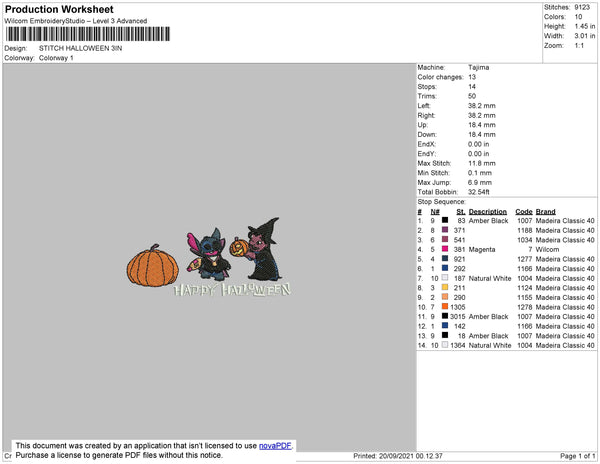This screenshot has width=600, height=464.
Task: Click the Colors value 10
Action: pyautogui.click(x=578, y=17)
